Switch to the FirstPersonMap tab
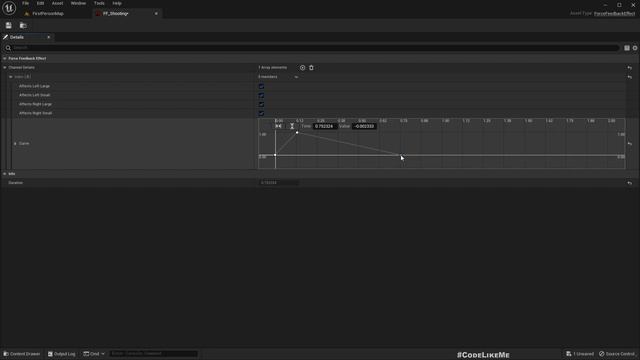 tap(48, 13)
